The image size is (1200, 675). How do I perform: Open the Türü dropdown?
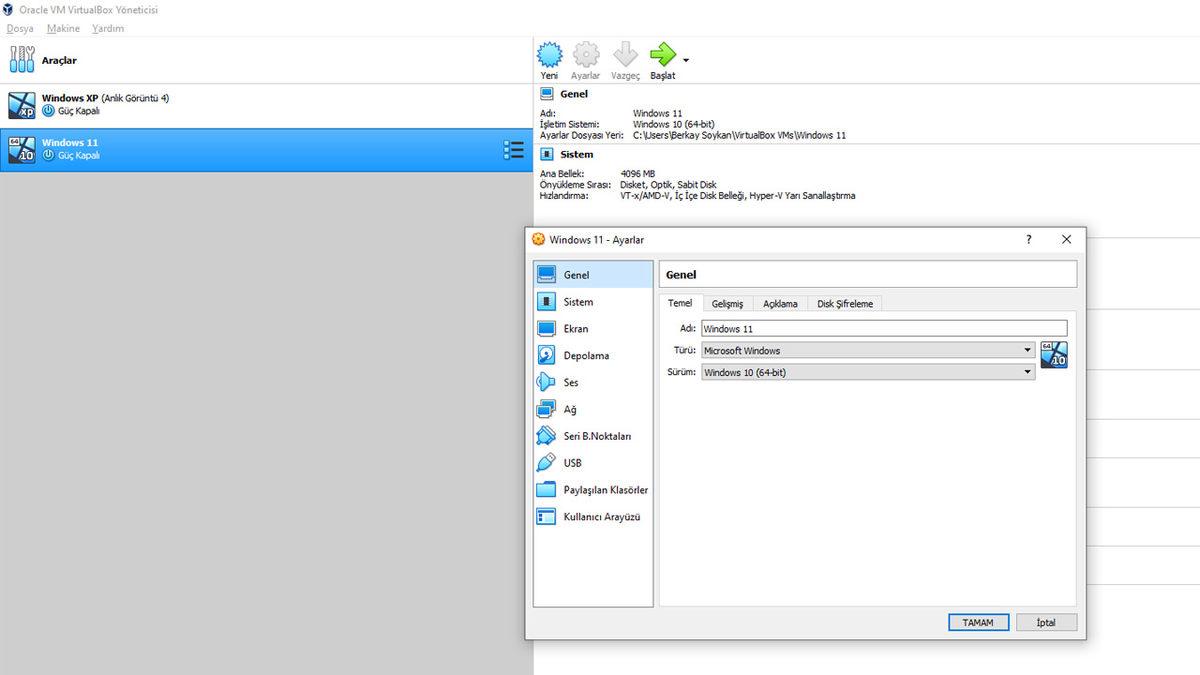pyautogui.click(x=1027, y=350)
